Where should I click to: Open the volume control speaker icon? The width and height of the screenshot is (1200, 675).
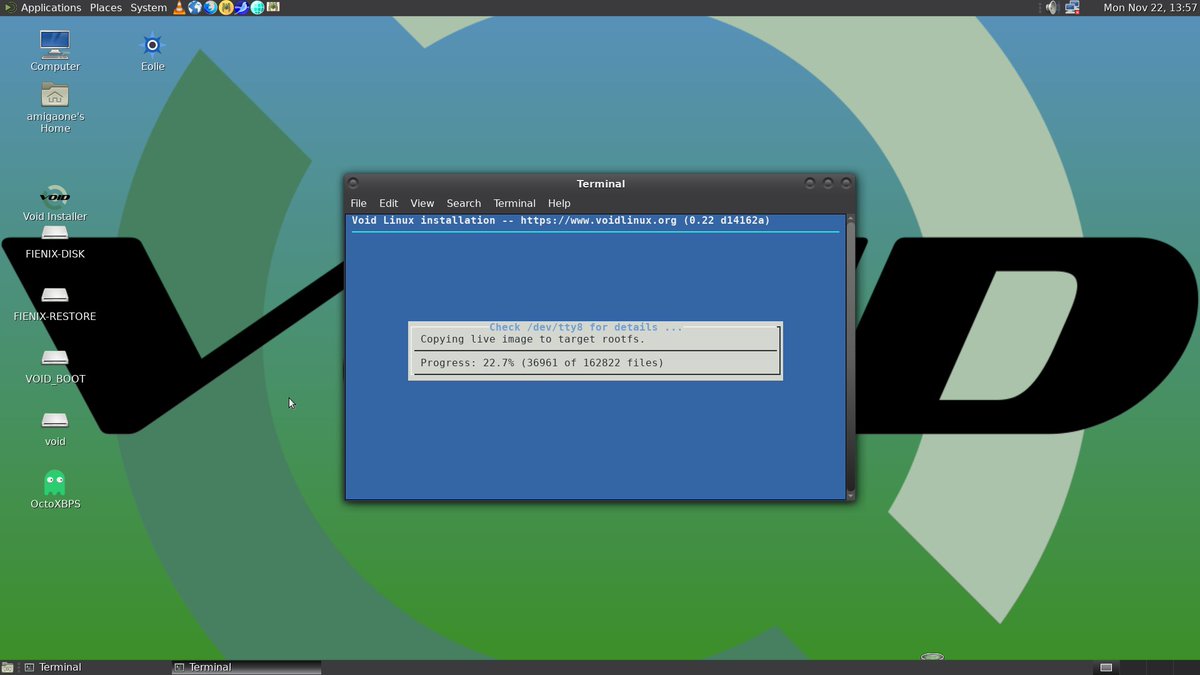(x=1051, y=7)
